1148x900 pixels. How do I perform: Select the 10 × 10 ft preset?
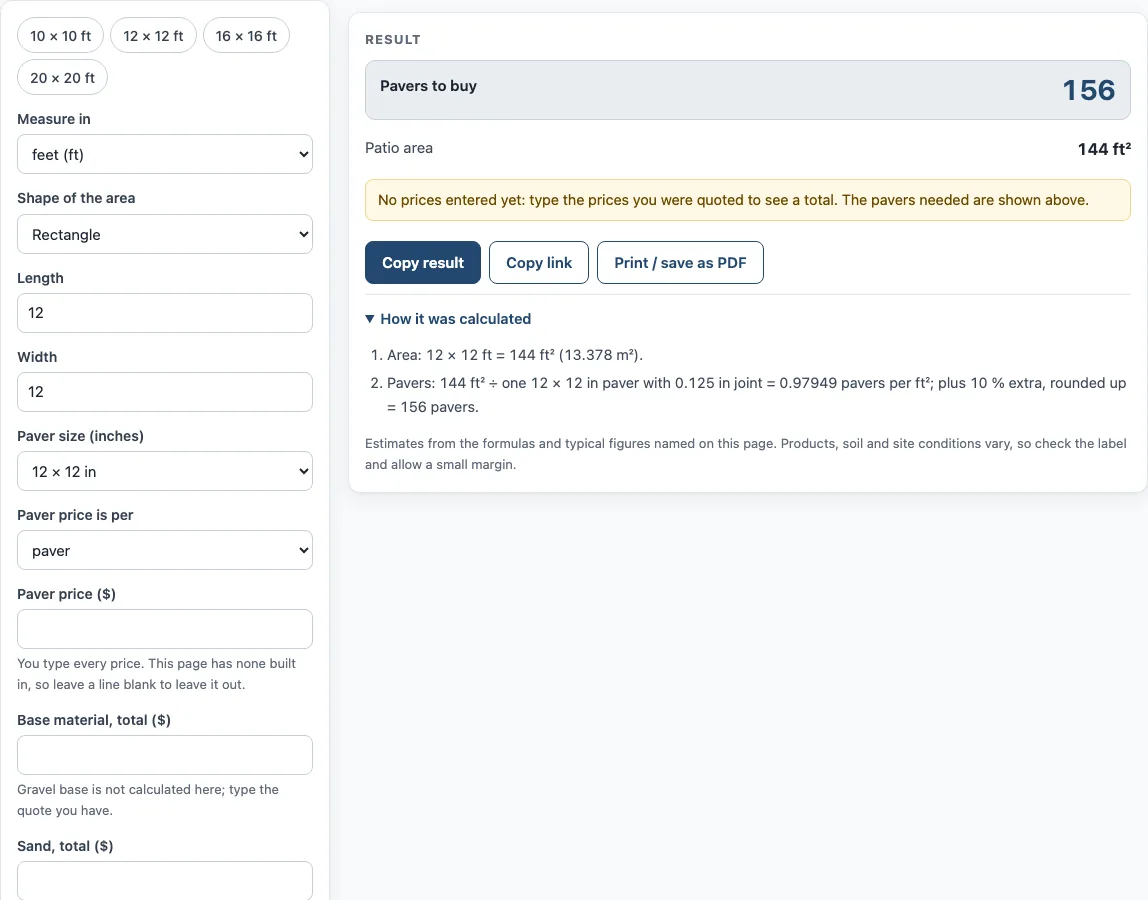[61, 36]
